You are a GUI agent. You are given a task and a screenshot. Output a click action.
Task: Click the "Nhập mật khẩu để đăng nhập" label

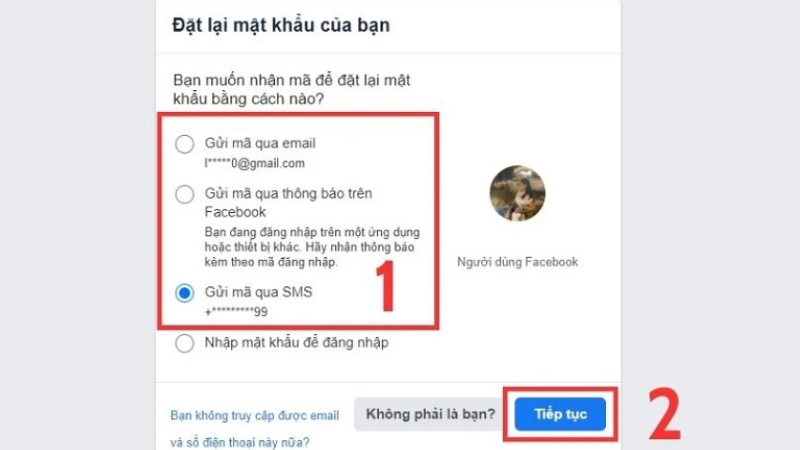296,342
